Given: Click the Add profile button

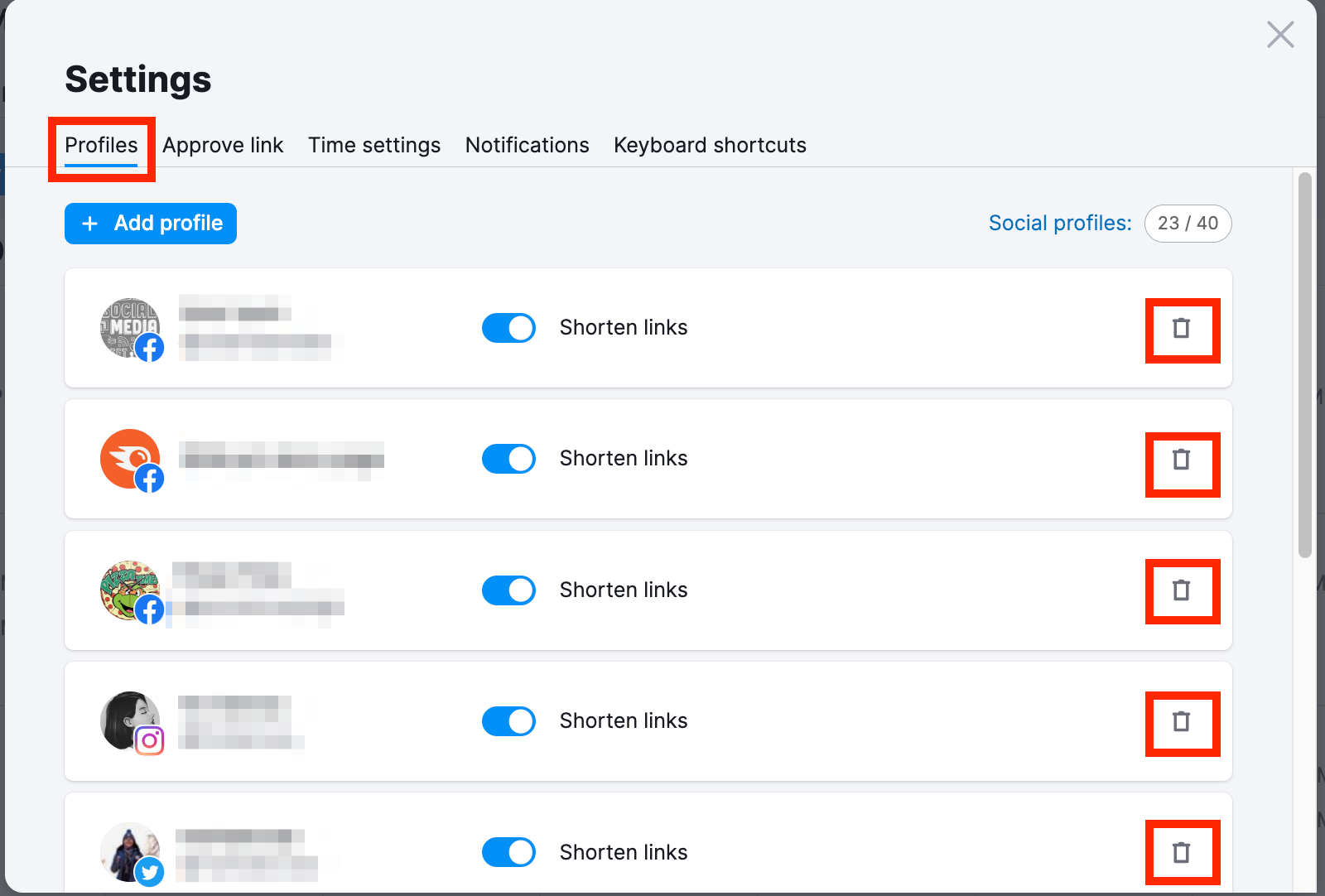Looking at the screenshot, I should [x=150, y=224].
